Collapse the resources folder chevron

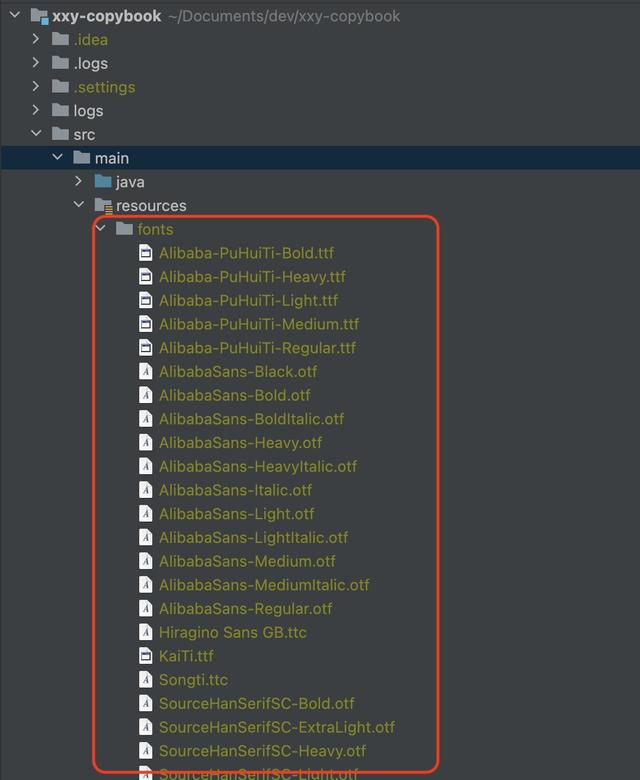coord(79,204)
